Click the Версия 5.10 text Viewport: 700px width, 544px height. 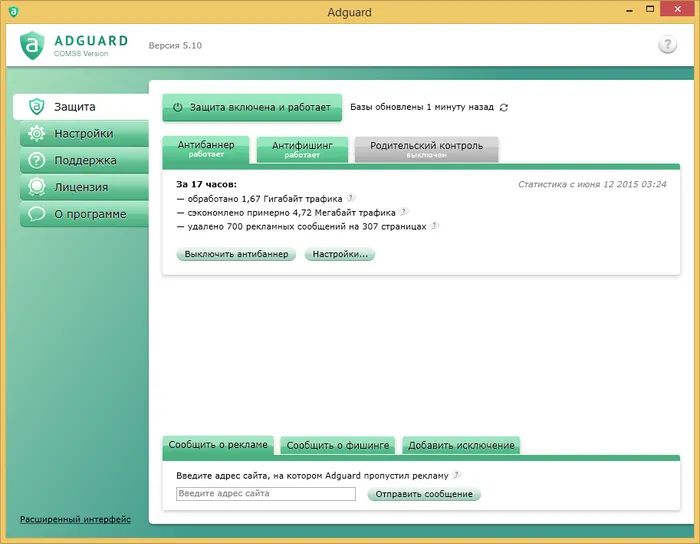[x=175, y=46]
